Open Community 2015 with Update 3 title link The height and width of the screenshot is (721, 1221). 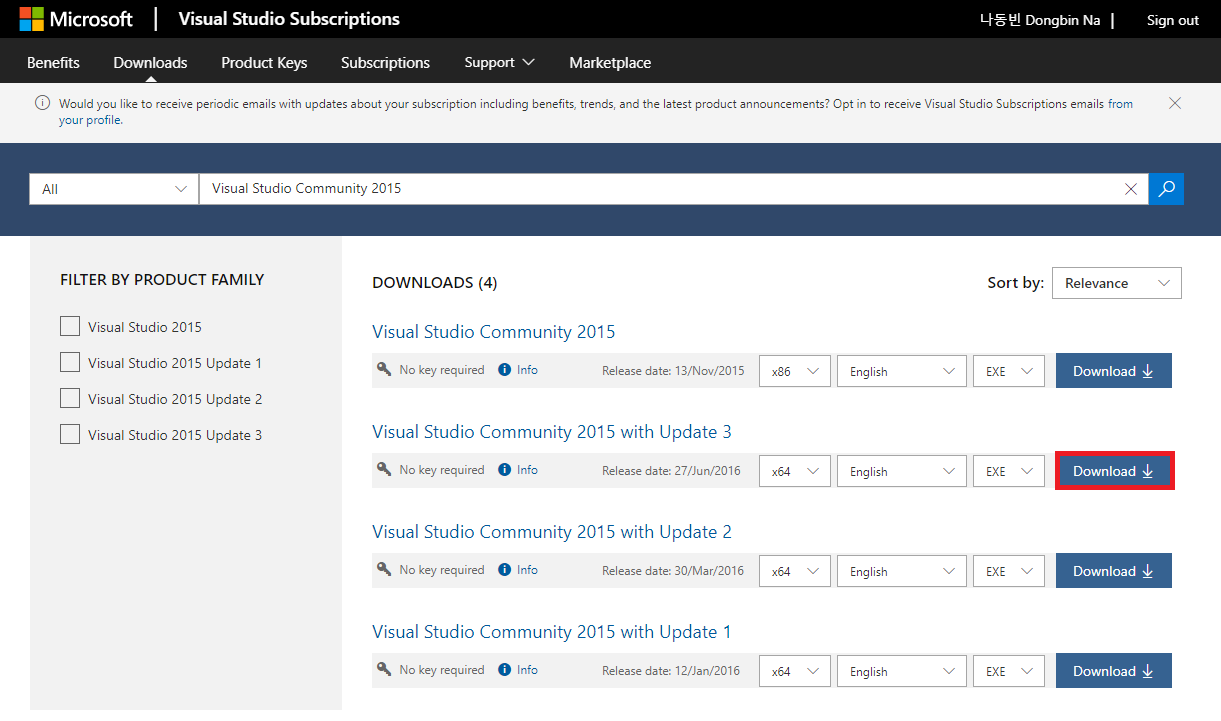[551, 431]
